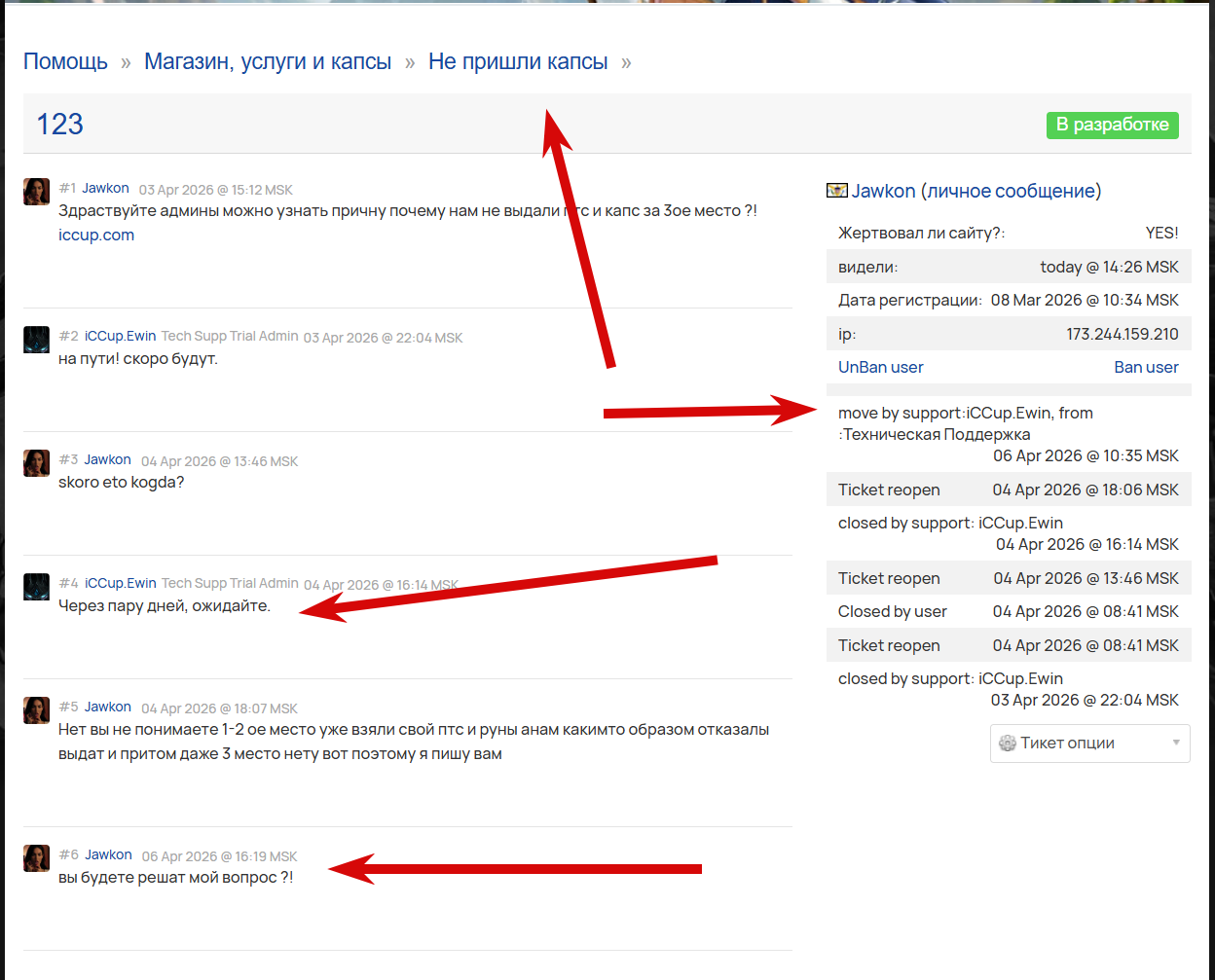This screenshot has width=1215, height=980.
Task: Click Tech Supp Trial Admin label in message #2
Action: pos(230,336)
